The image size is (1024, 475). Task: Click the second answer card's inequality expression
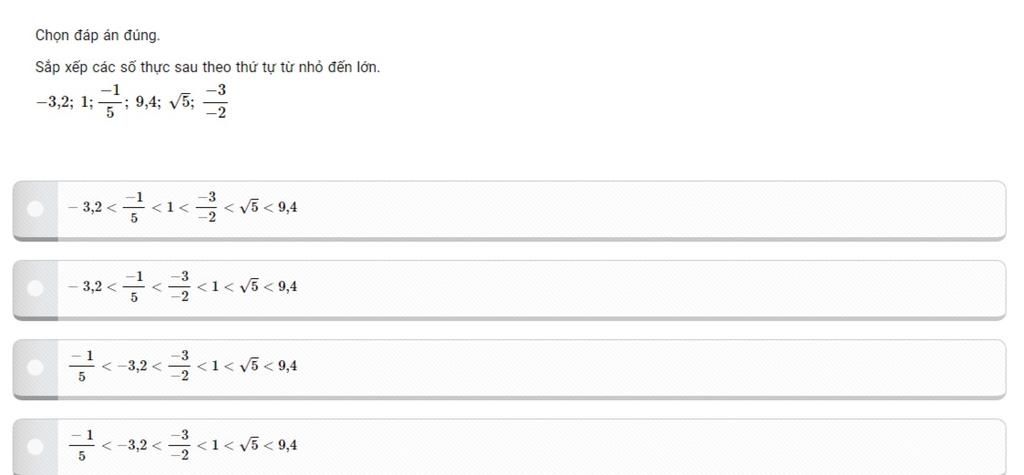pyautogui.click(x=183, y=287)
